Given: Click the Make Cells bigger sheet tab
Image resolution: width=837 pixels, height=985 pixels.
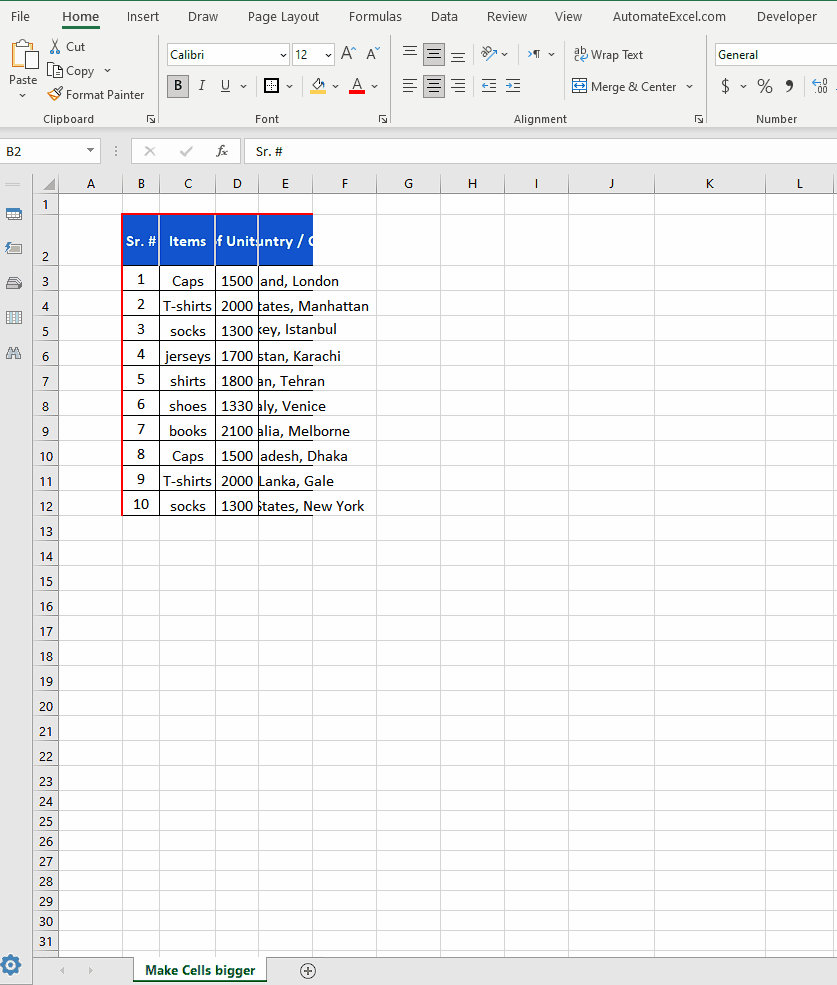Looking at the screenshot, I should pos(199,970).
